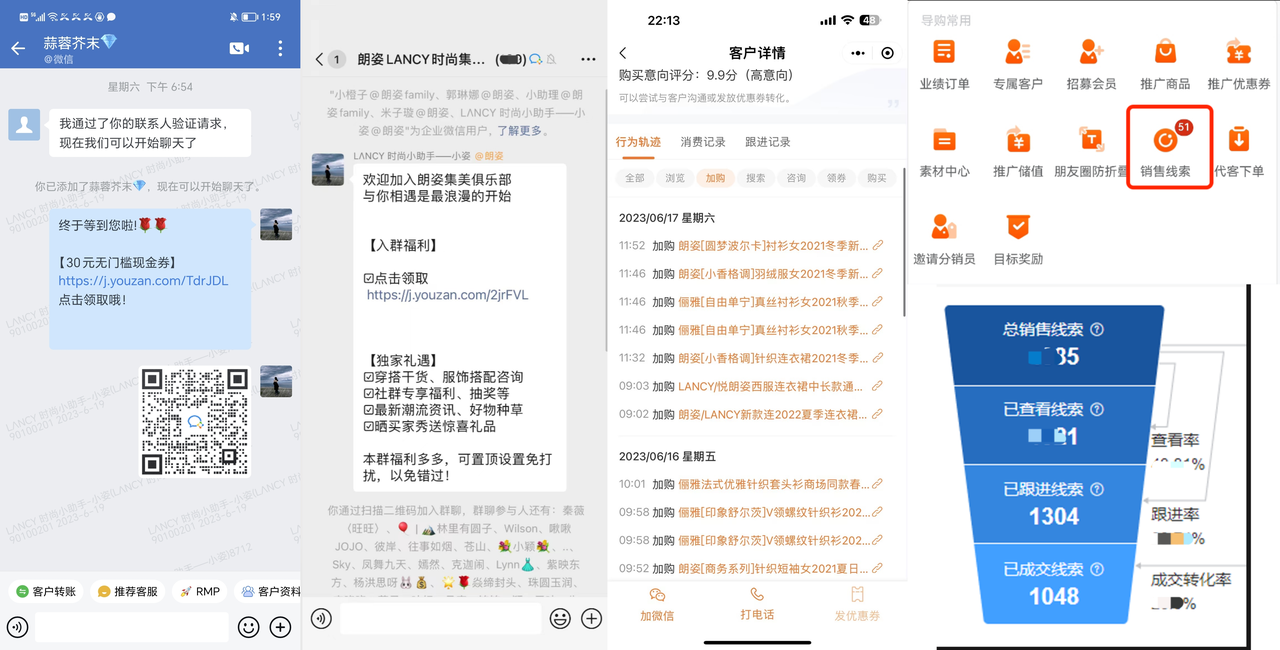Tap the 推荐客服 shortcut
Image resolution: width=1280 pixels, height=650 pixels.
tap(128, 591)
